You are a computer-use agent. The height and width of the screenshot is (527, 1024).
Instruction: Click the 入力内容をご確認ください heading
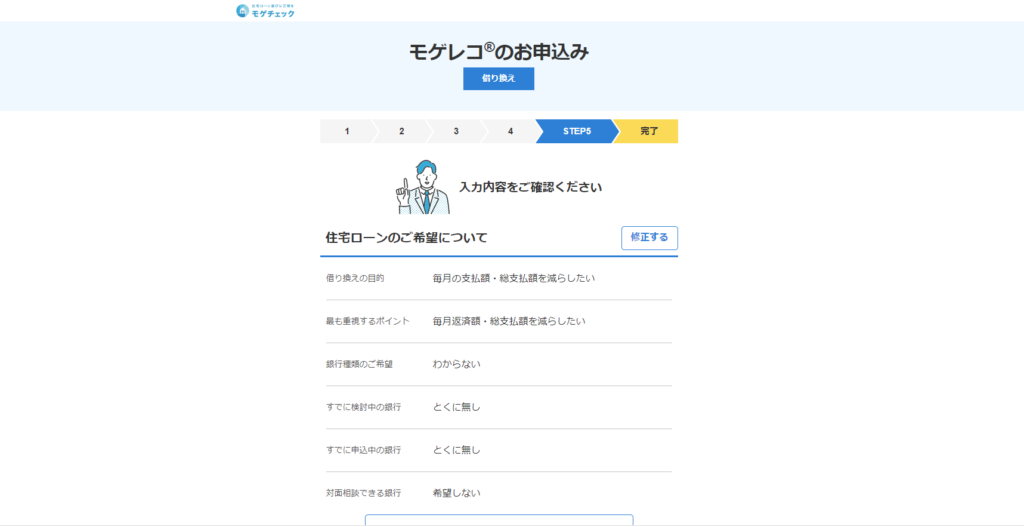tap(530, 187)
